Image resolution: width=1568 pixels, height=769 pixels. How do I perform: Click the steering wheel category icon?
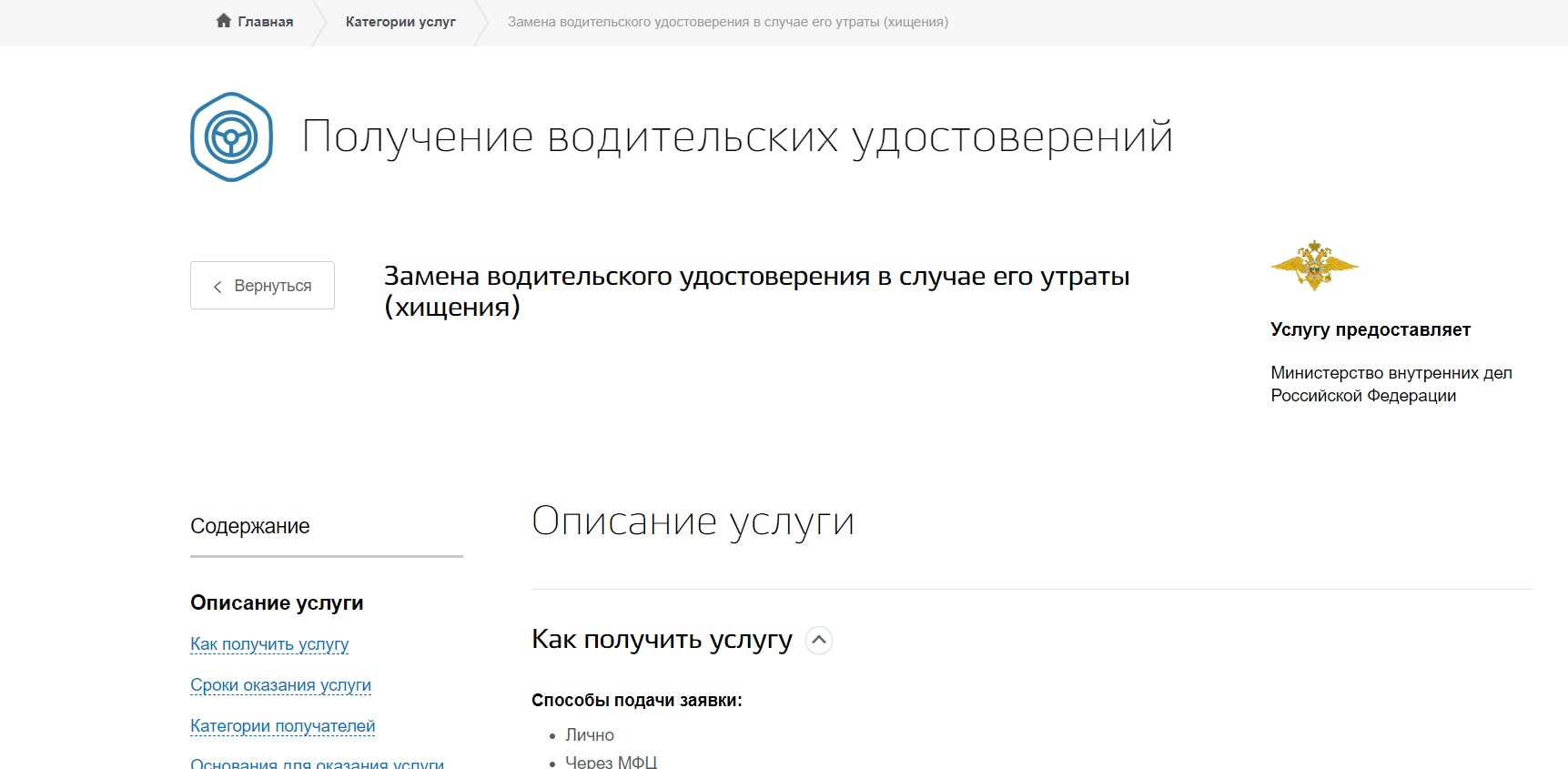click(231, 137)
